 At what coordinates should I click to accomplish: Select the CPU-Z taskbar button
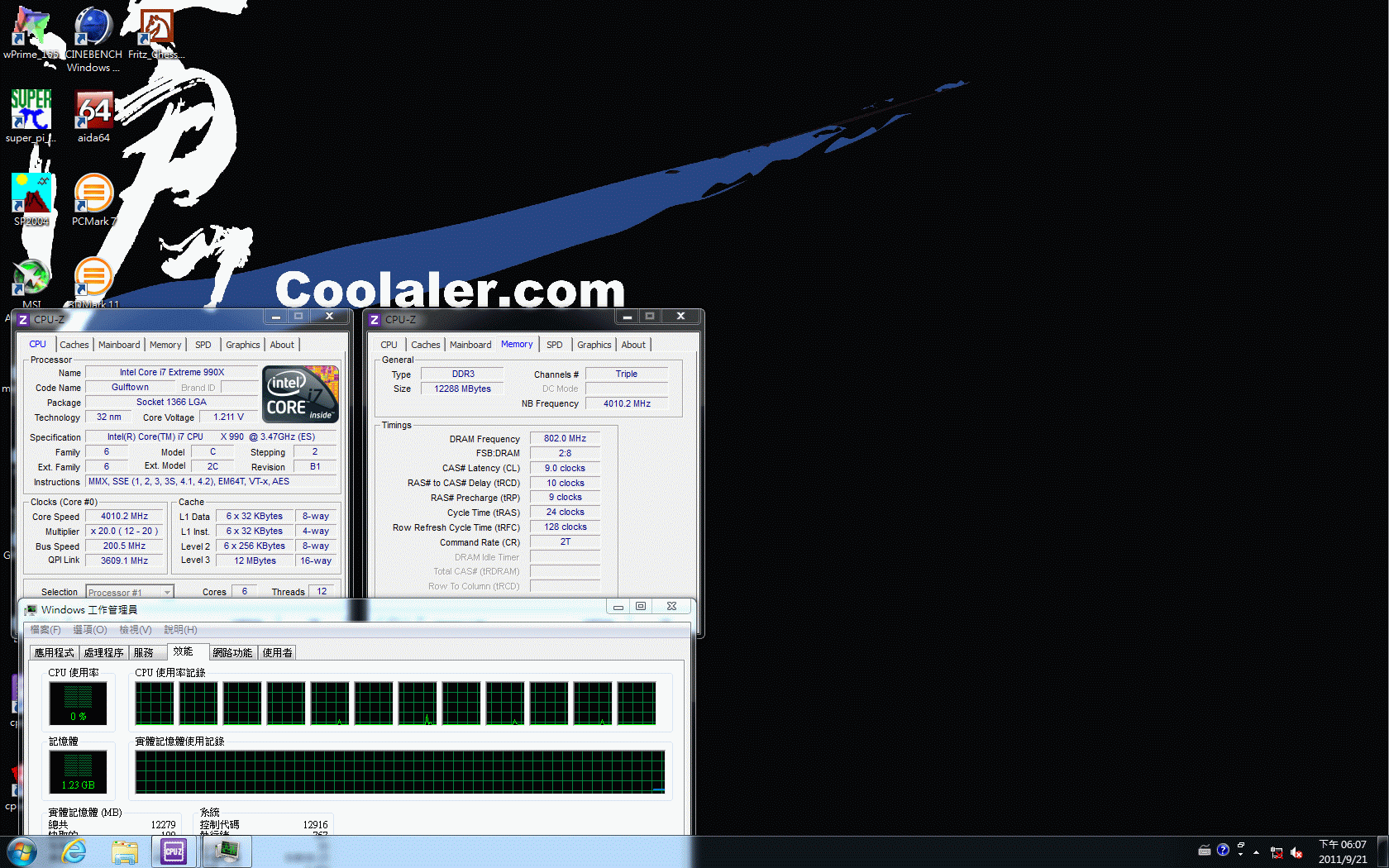click(174, 851)
